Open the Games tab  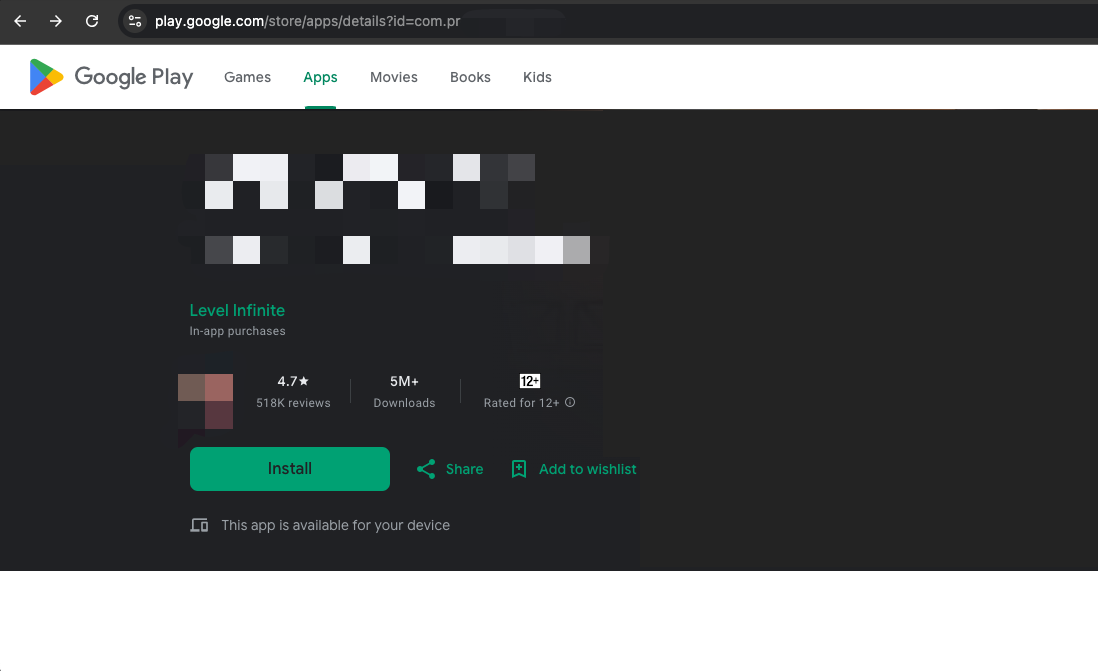[247, 77]
